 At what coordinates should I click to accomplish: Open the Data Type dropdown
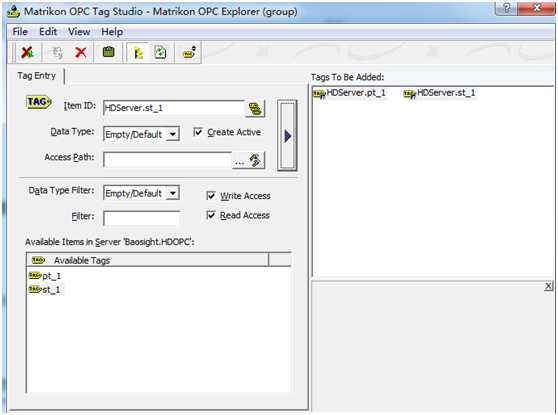[x=173, y=135]
